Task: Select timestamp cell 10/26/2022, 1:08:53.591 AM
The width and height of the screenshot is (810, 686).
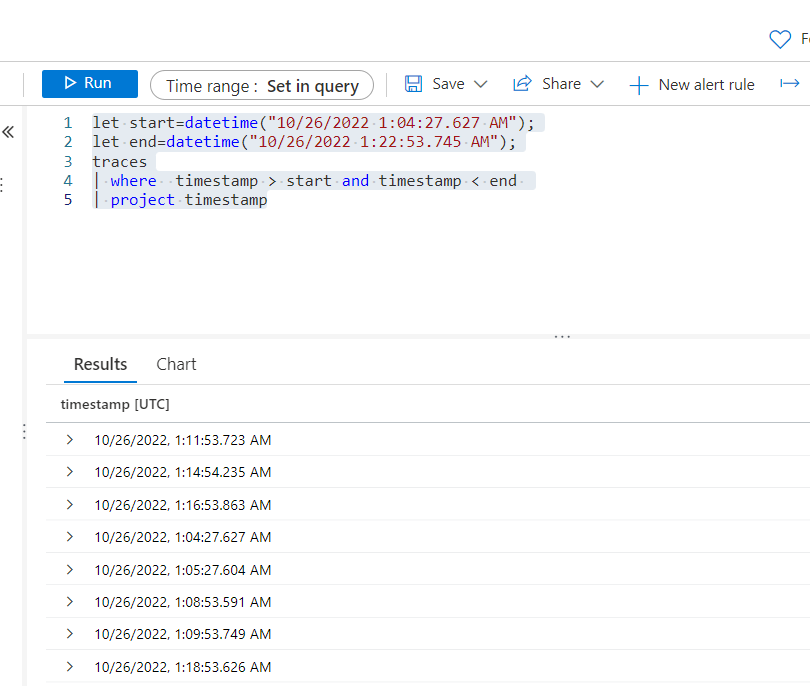Action: point(183,602)
